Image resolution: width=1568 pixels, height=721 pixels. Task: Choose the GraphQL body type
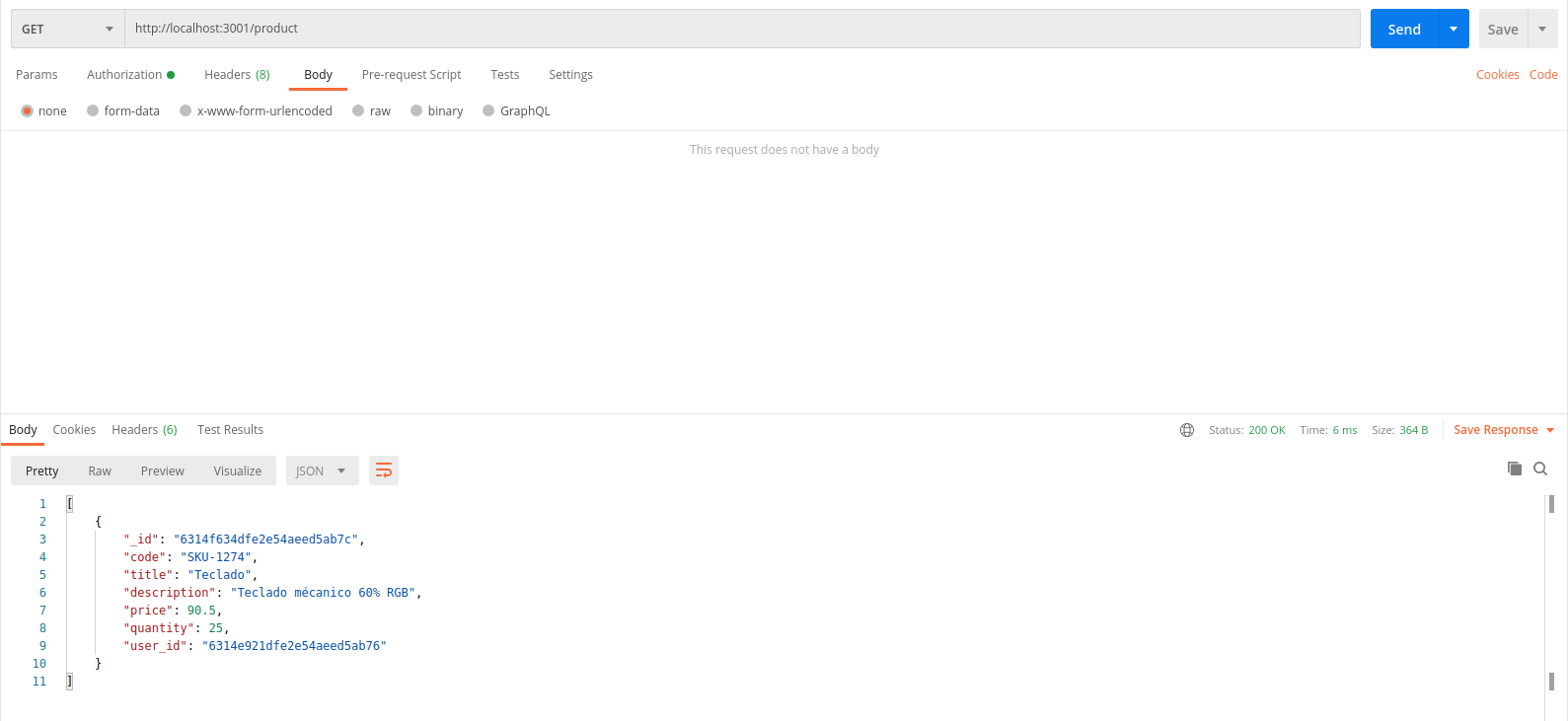click(516, 111)
